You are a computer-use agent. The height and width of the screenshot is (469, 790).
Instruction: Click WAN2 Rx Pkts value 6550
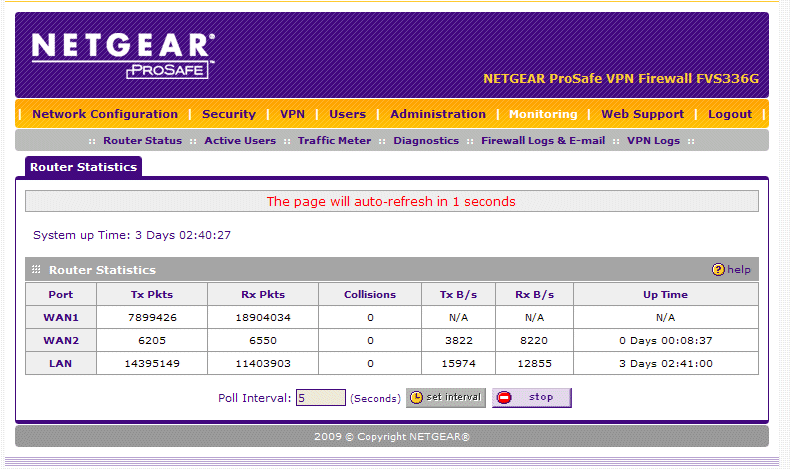click(x=263, y=341)
